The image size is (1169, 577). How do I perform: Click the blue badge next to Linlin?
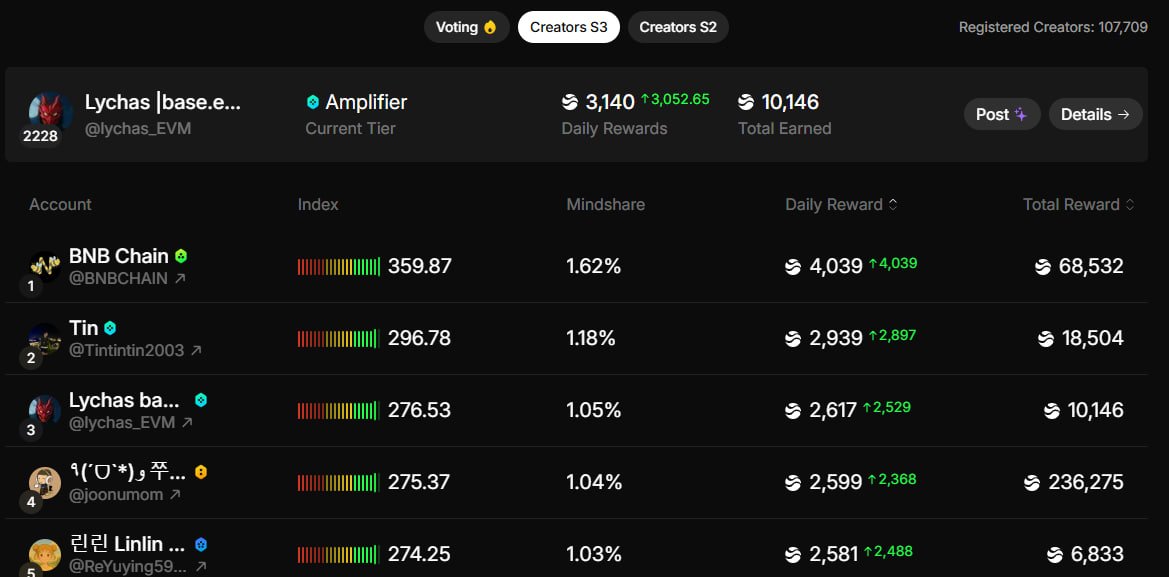click(x=201, y=543)
